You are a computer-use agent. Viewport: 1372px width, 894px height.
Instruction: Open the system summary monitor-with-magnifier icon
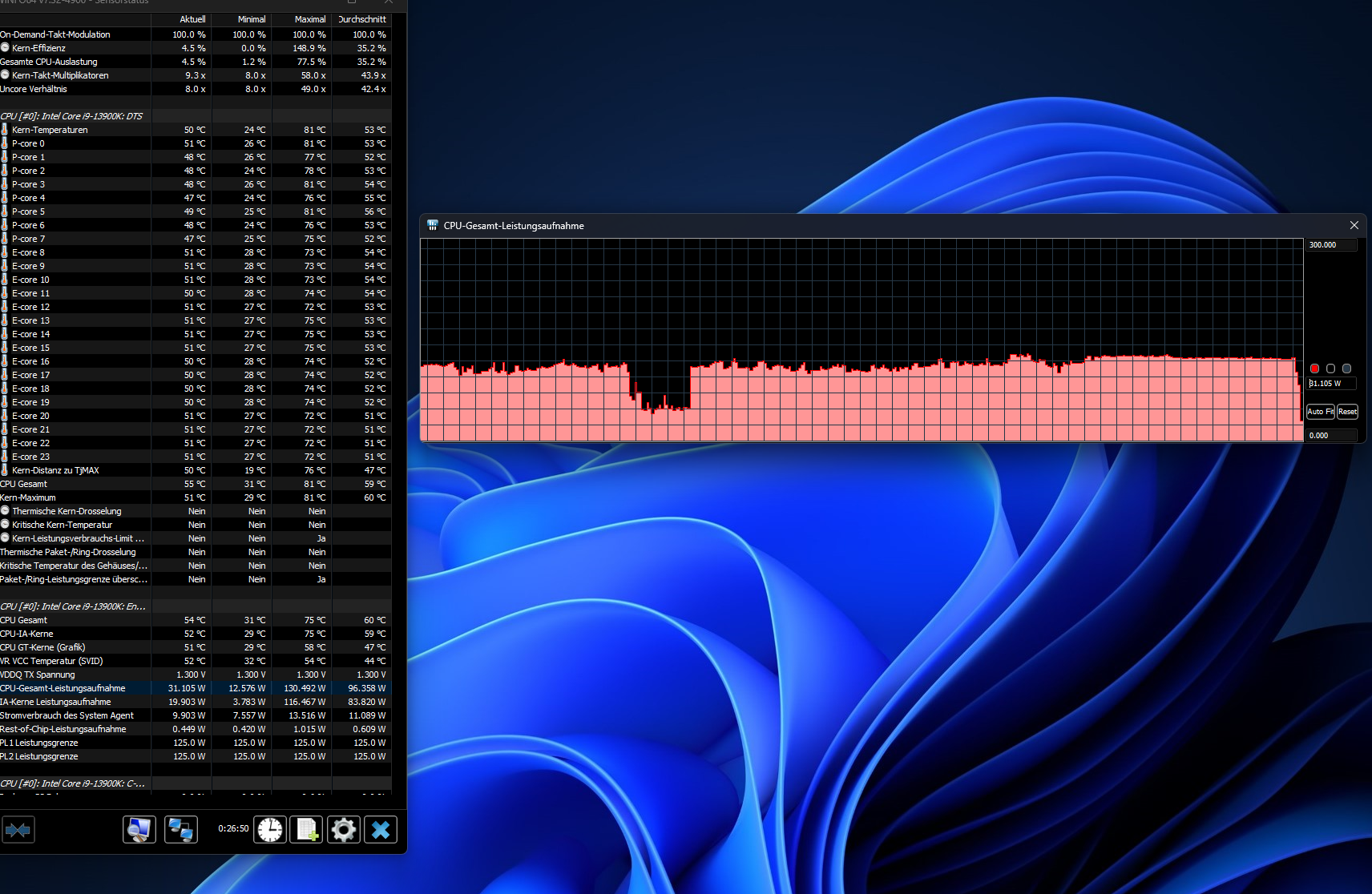point(139,830)
